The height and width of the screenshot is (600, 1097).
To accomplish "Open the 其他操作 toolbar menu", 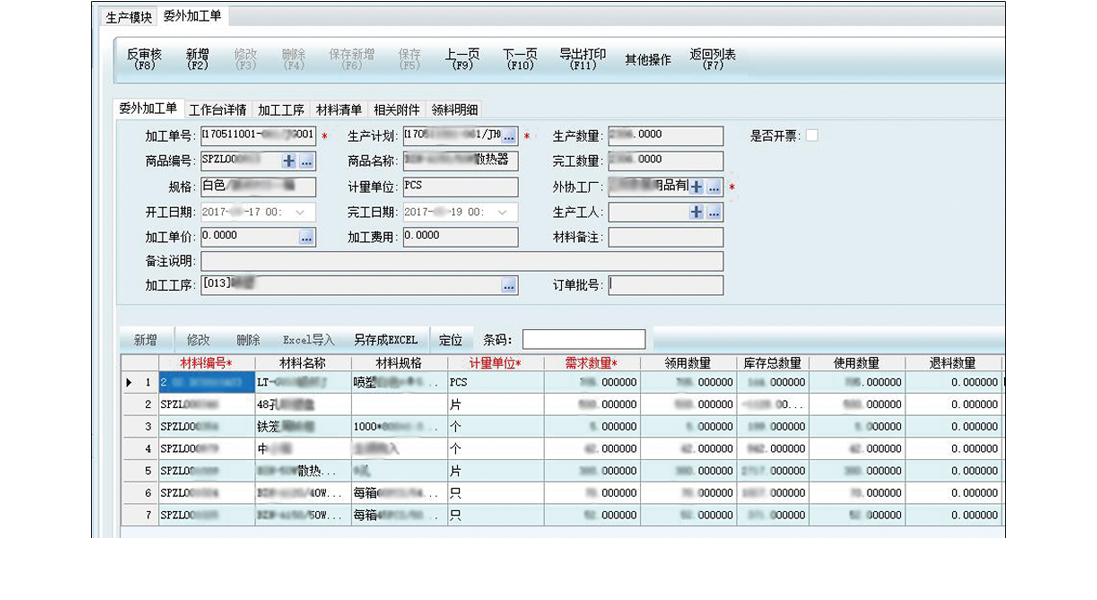I will [x=648, y=60].
